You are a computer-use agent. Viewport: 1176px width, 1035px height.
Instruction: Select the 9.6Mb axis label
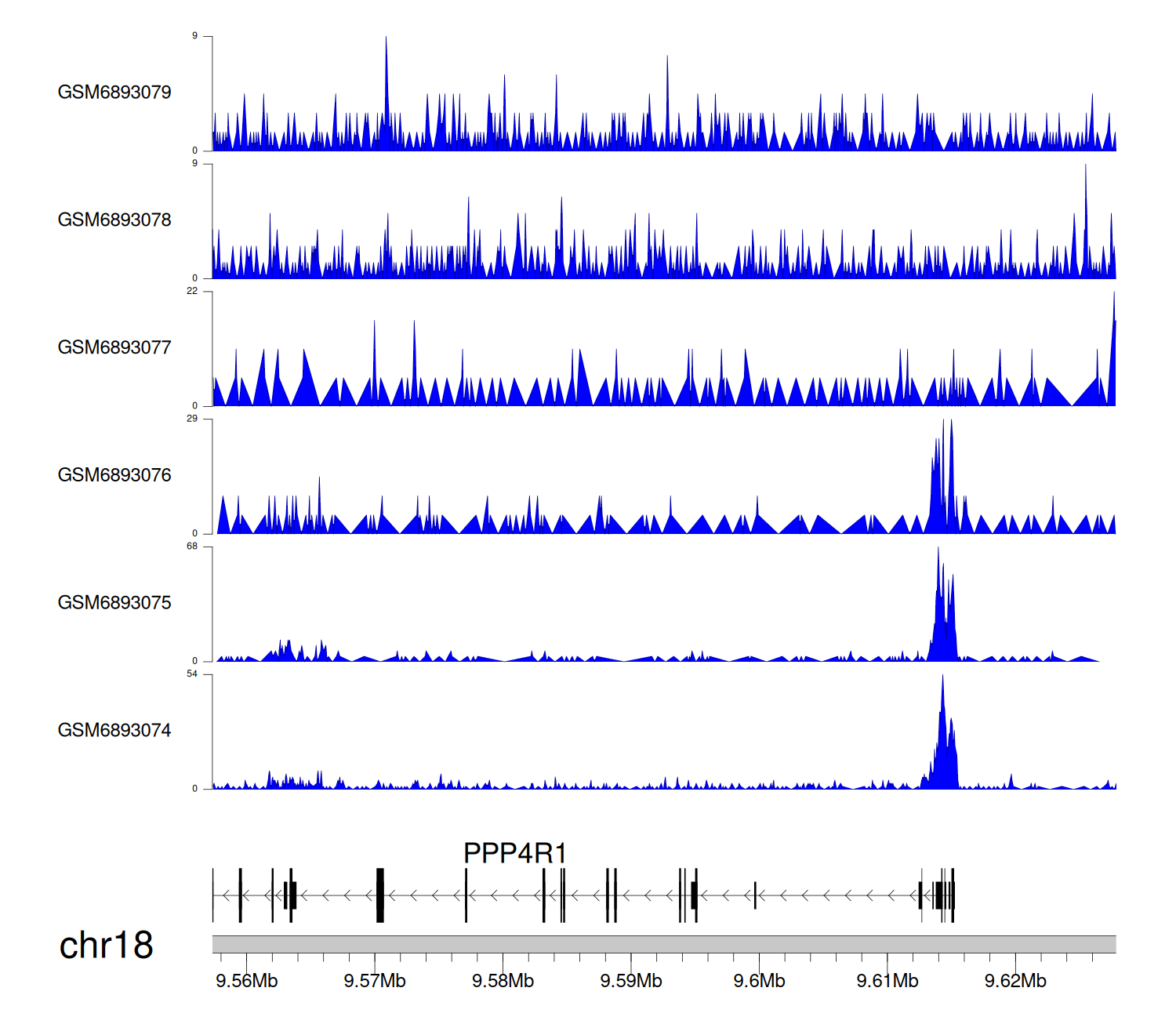(759, 981)
